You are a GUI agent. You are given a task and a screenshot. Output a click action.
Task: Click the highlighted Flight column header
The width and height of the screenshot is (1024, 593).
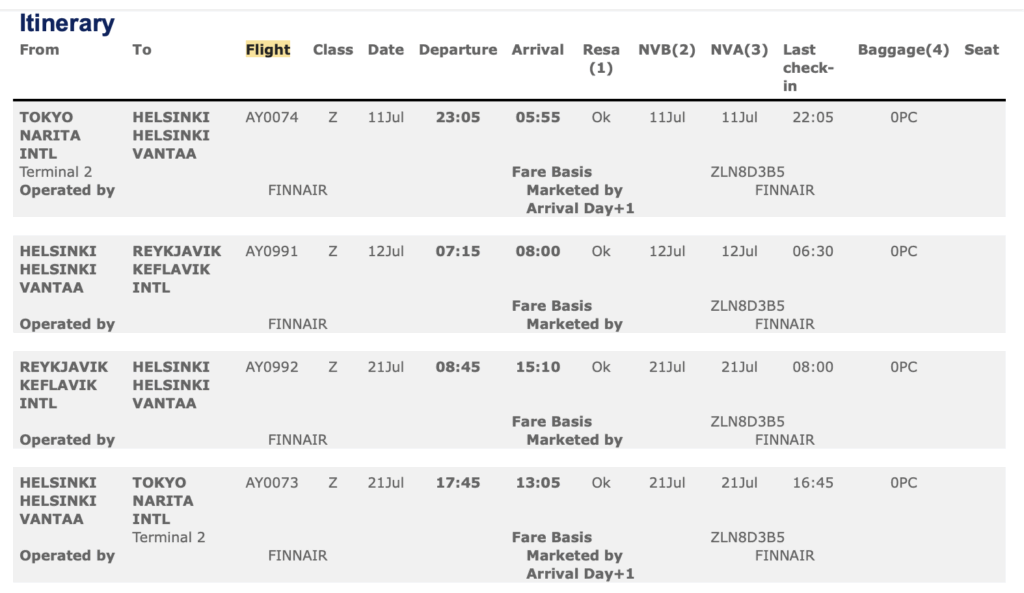268,50
